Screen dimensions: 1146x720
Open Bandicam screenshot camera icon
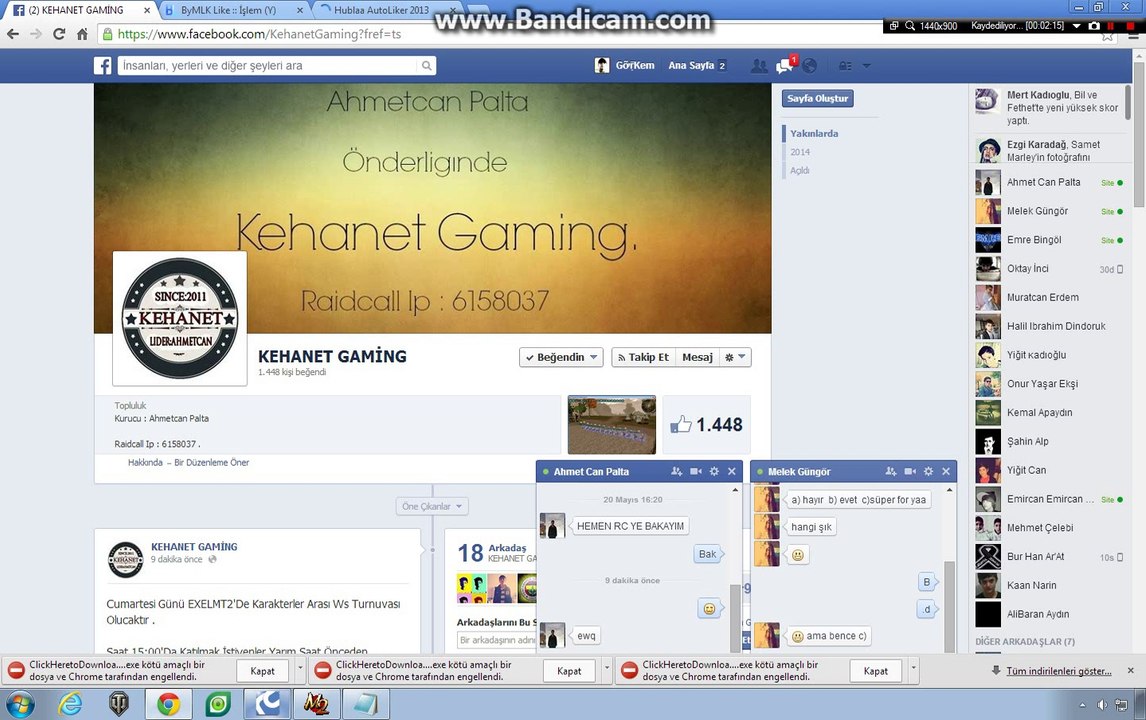tap(1094, 26)
